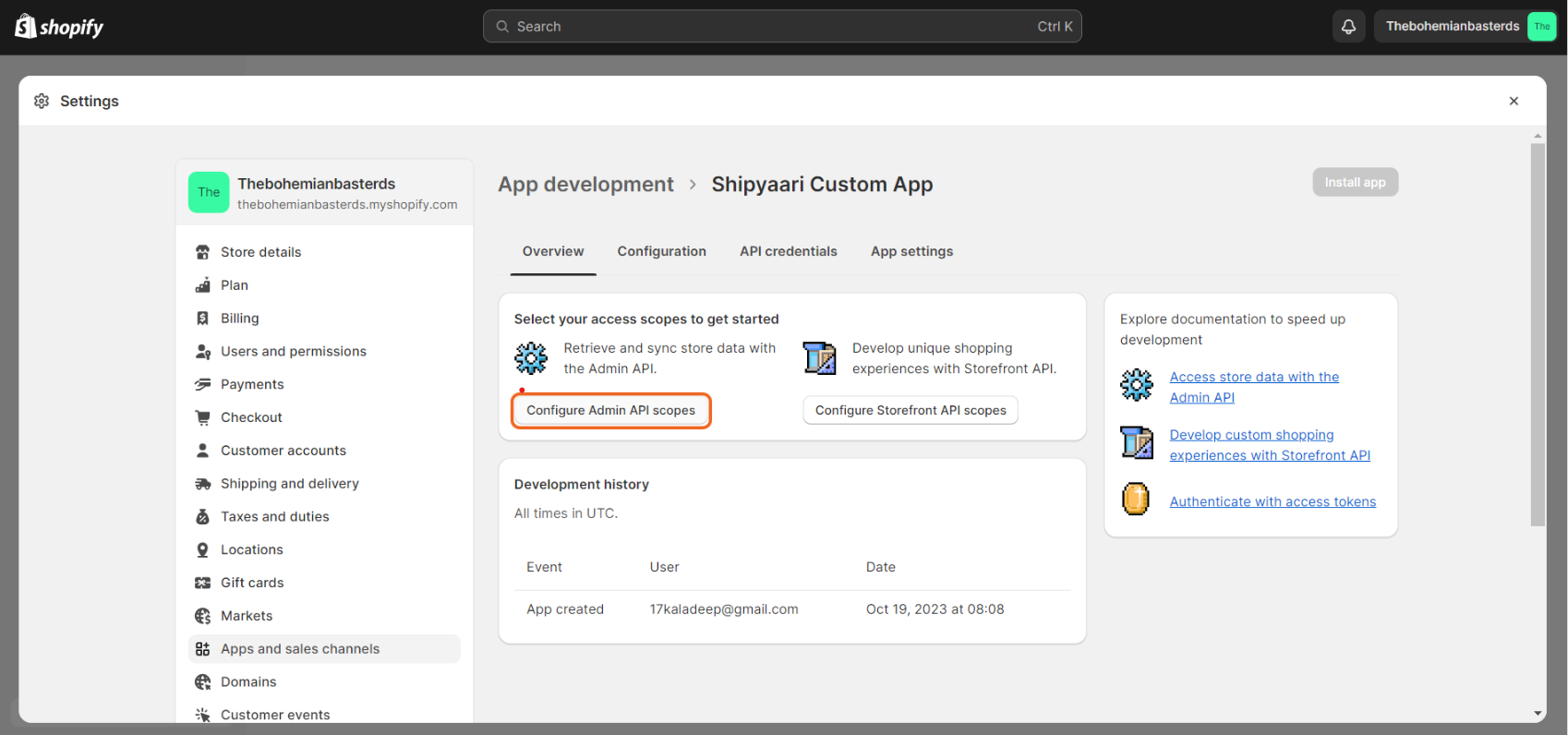
Task: Click the Domains globe icon
Action: (x=203, y=682)
